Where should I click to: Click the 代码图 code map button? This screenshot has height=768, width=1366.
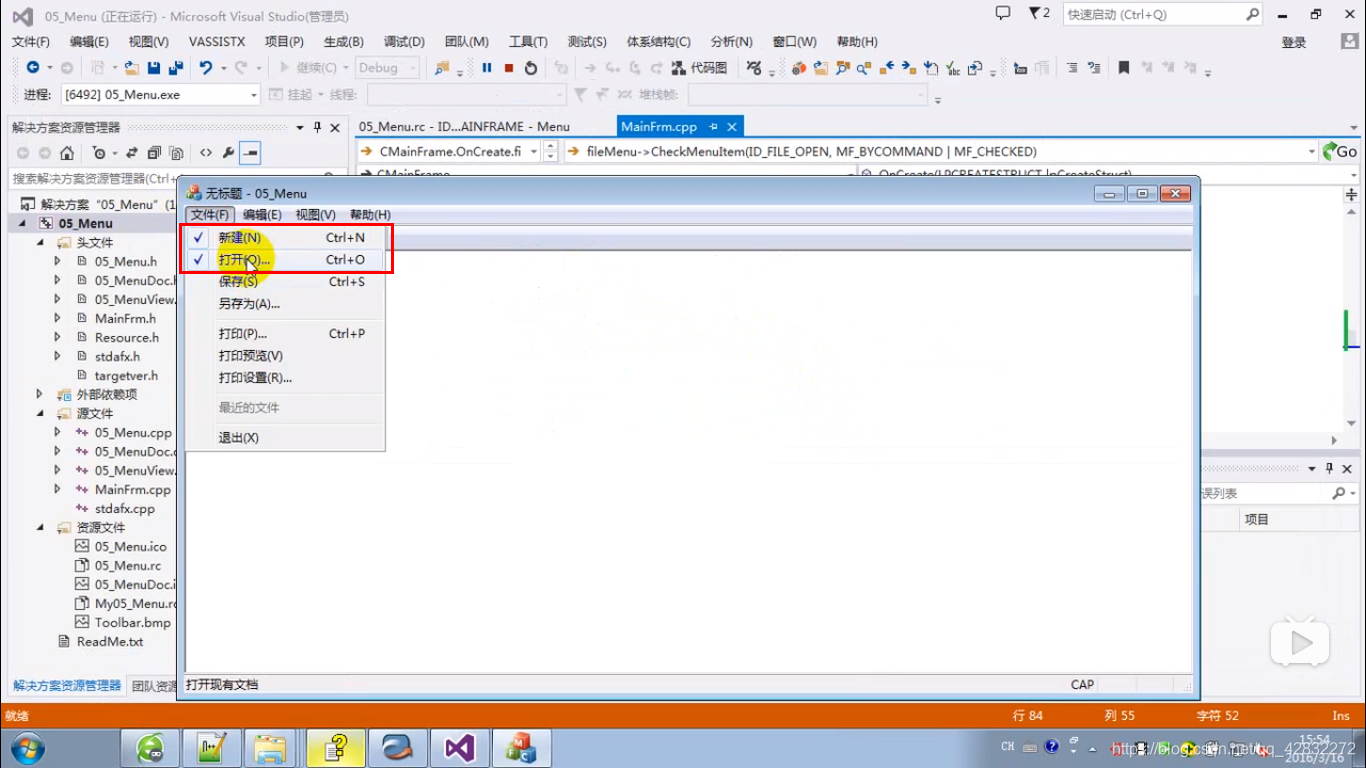tap(699, 68)
